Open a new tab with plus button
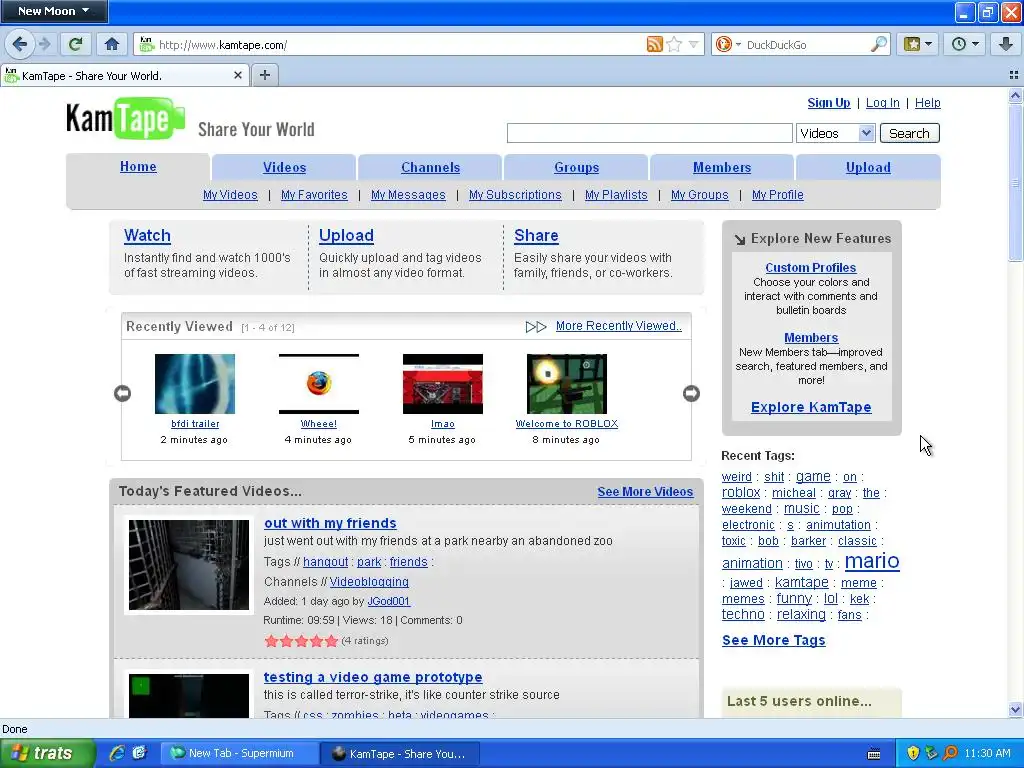The width and height of the screenshot is (1024, 768). click(x=264, y=75)
